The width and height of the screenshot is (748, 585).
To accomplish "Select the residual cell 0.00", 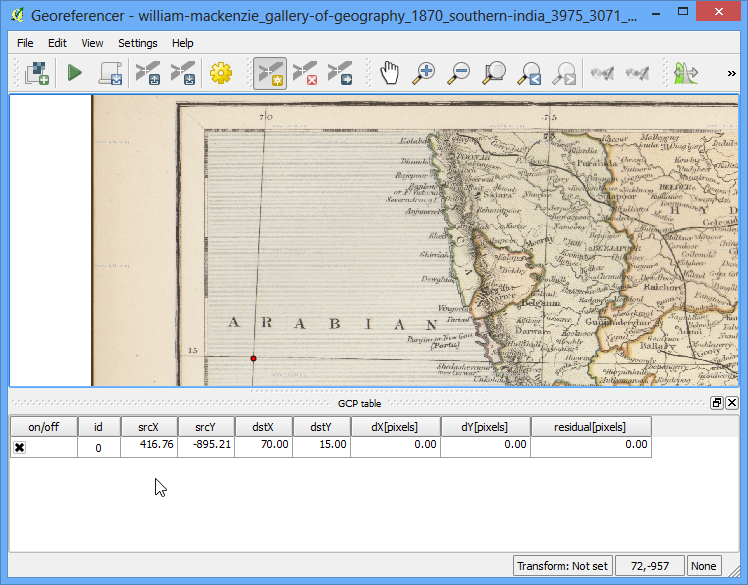I will [x=591, y=447].
